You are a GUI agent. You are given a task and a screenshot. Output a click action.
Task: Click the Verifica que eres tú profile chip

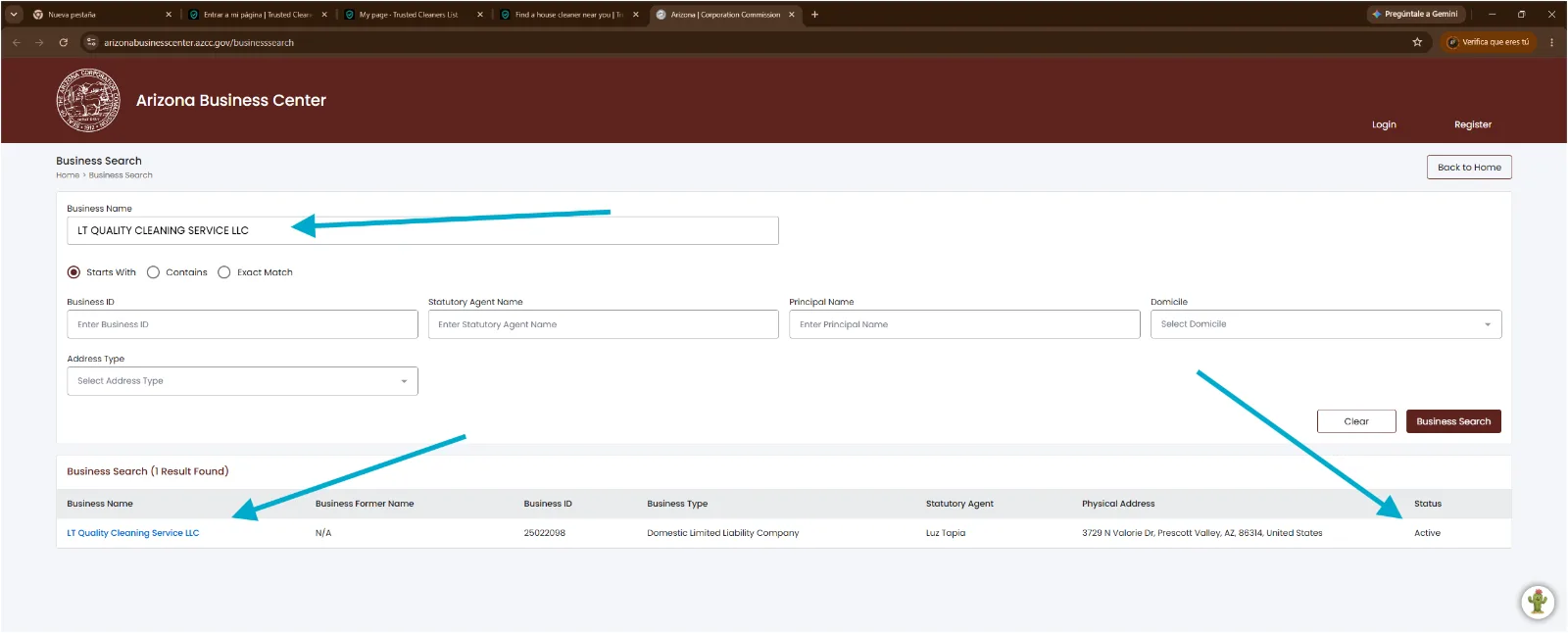[1489, 42]
